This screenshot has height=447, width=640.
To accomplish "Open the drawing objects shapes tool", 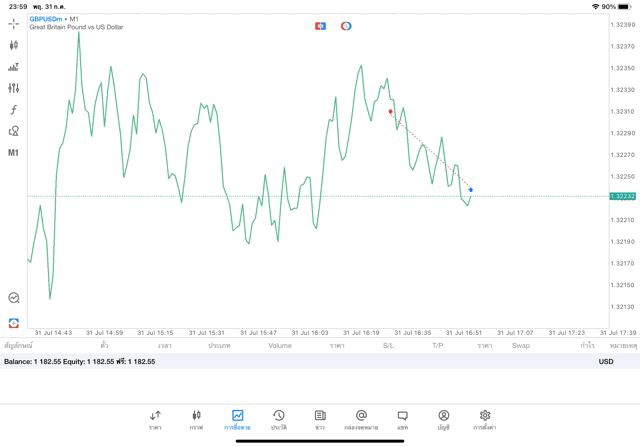I will (14, 131).
